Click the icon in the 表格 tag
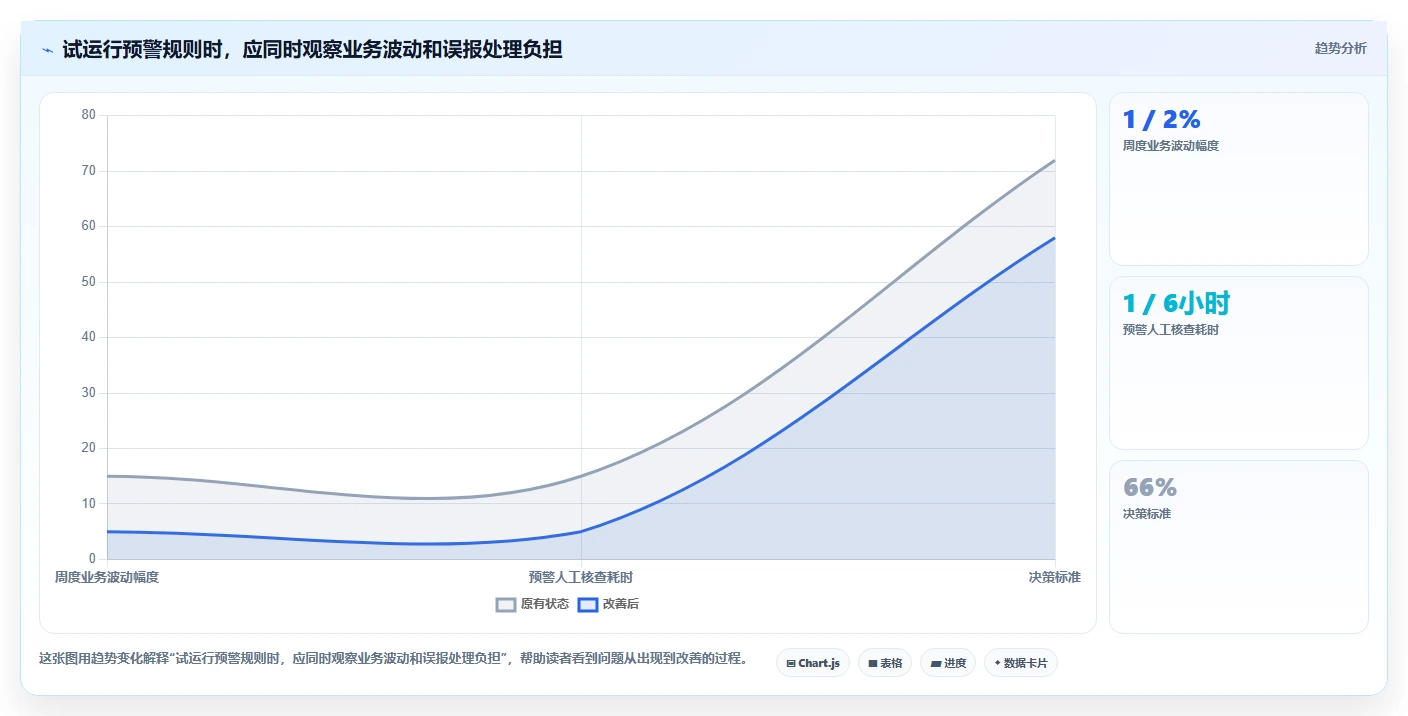Screen dimensions: 1408x716 [x=872, y=663]
